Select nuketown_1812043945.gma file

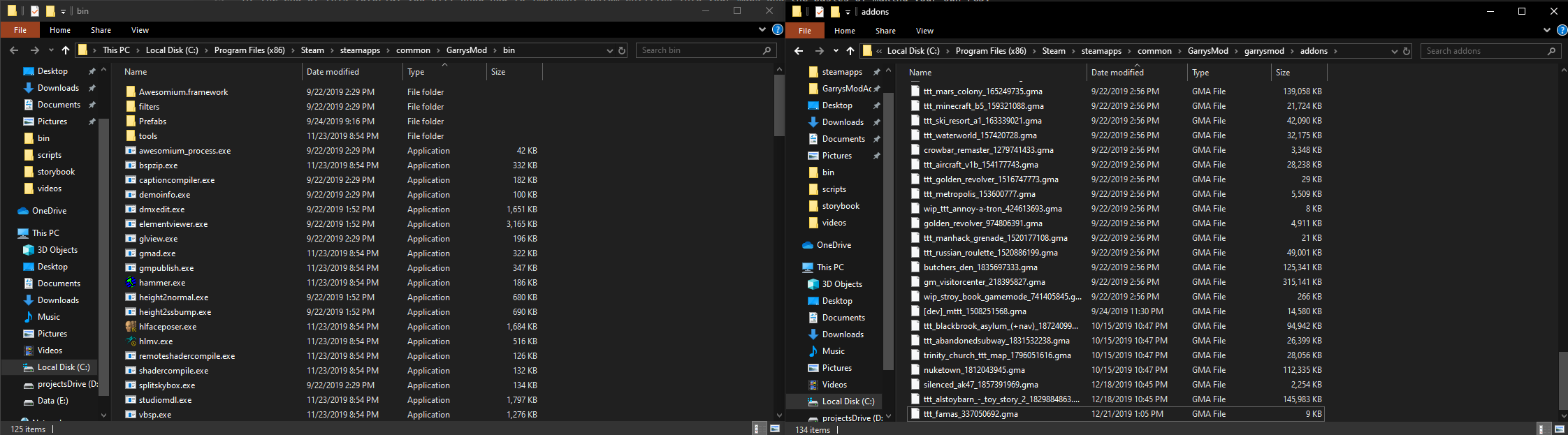1115,370
